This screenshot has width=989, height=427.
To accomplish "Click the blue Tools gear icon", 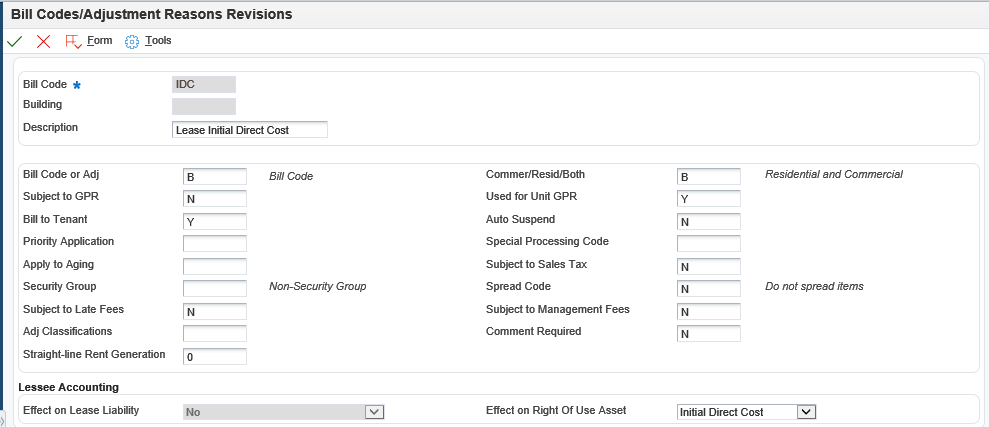I will point(132,41).
